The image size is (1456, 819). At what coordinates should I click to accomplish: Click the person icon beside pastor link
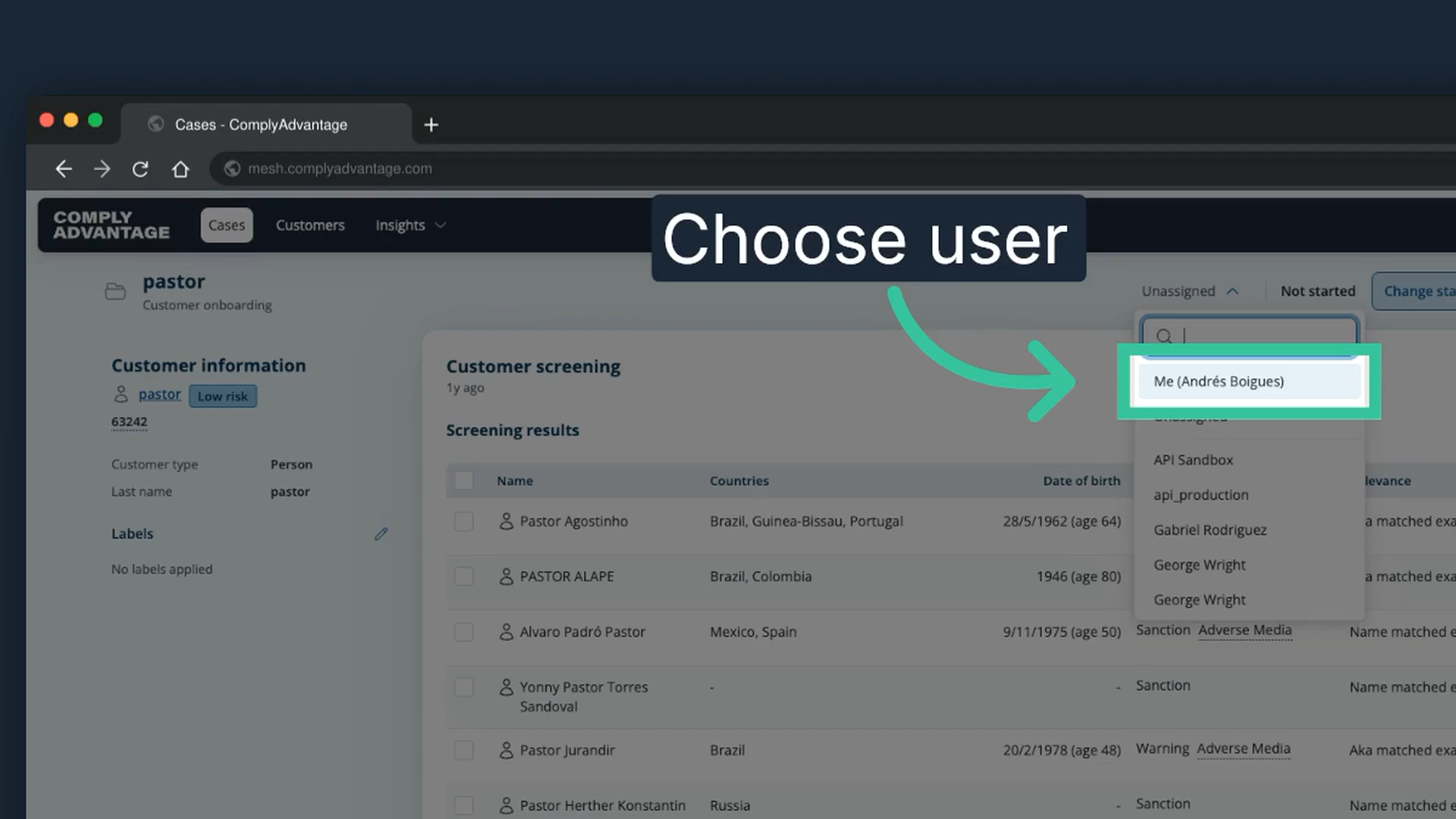121,394
